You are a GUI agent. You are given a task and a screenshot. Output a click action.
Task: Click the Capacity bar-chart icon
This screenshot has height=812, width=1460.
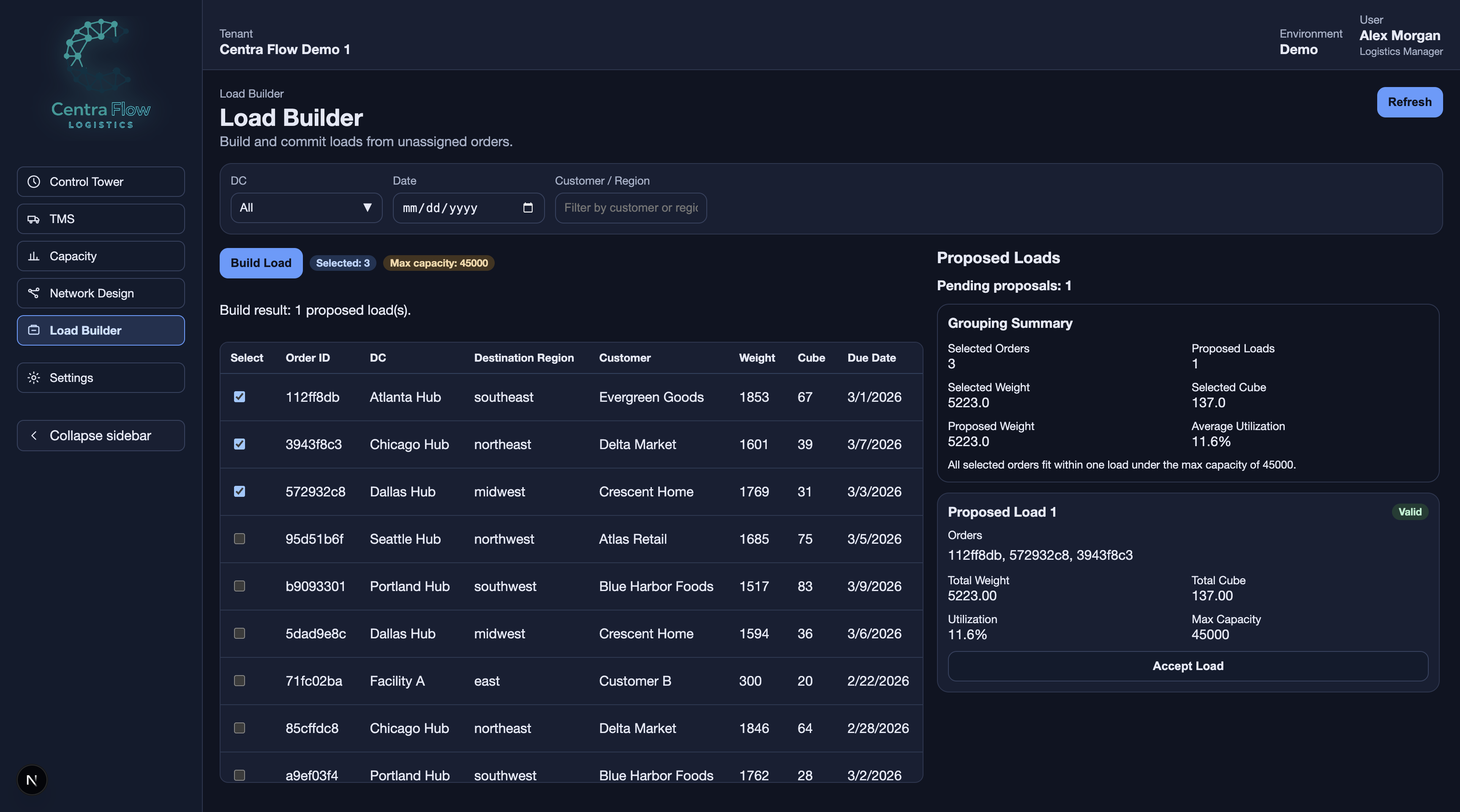(x=33, y=256)
